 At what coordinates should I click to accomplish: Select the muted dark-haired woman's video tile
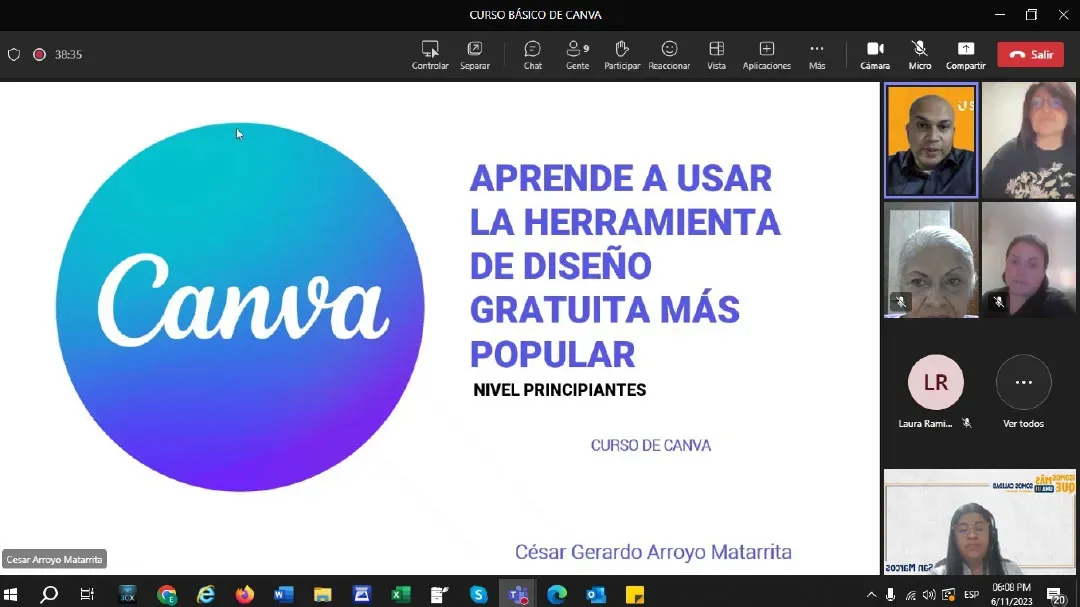tap(1028, 260)
